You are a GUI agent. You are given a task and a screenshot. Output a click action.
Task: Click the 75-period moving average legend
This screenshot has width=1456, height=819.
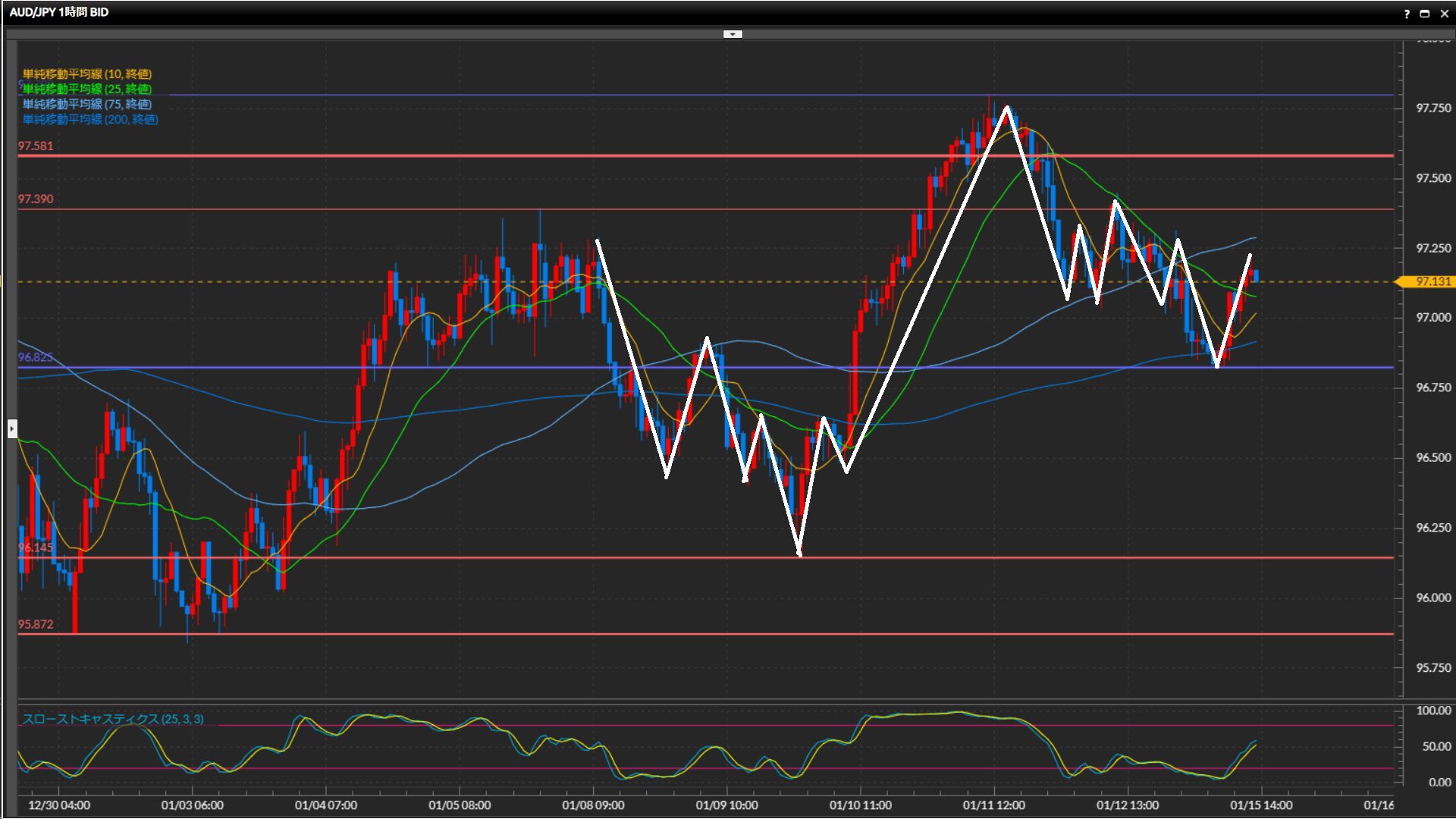(x=87, y=104)
